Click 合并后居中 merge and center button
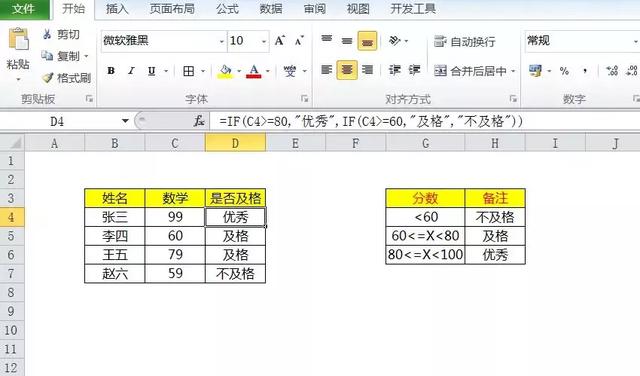 [x=469, y=71]
